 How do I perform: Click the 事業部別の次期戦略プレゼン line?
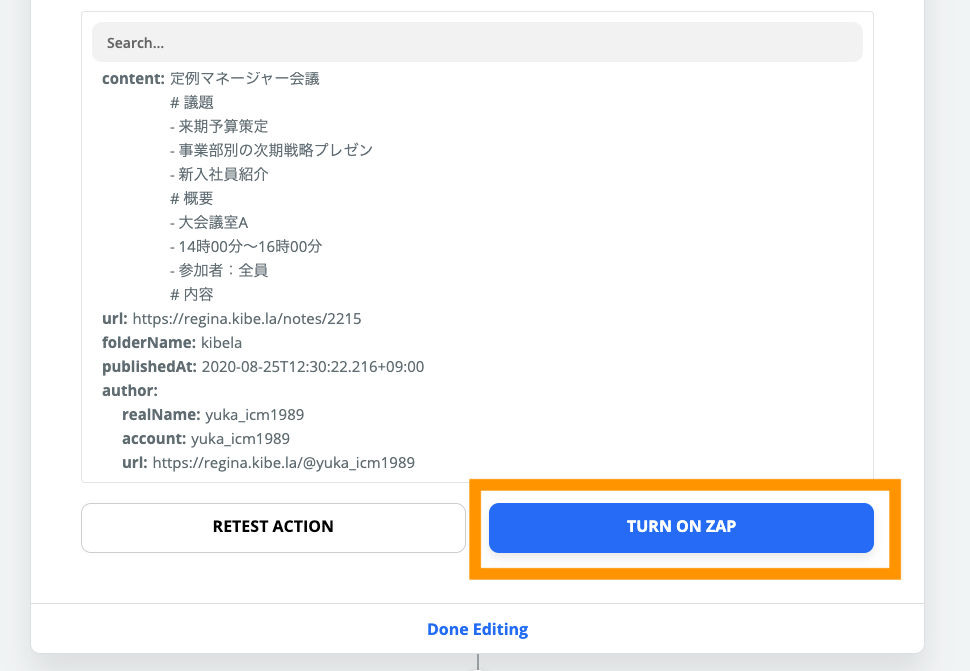point(271,150)
